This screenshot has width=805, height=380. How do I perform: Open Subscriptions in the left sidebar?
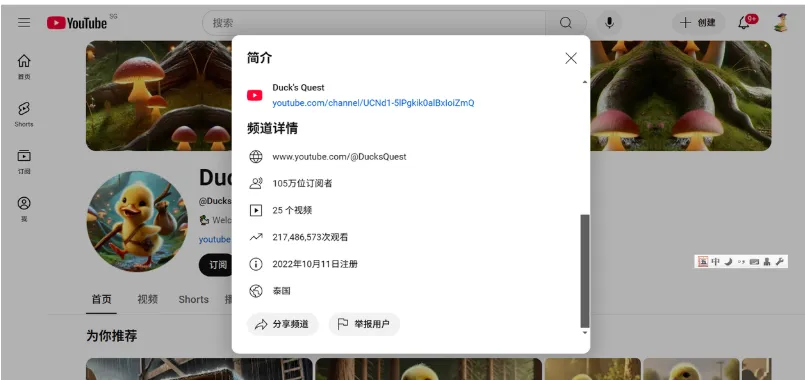click(24, 162)
